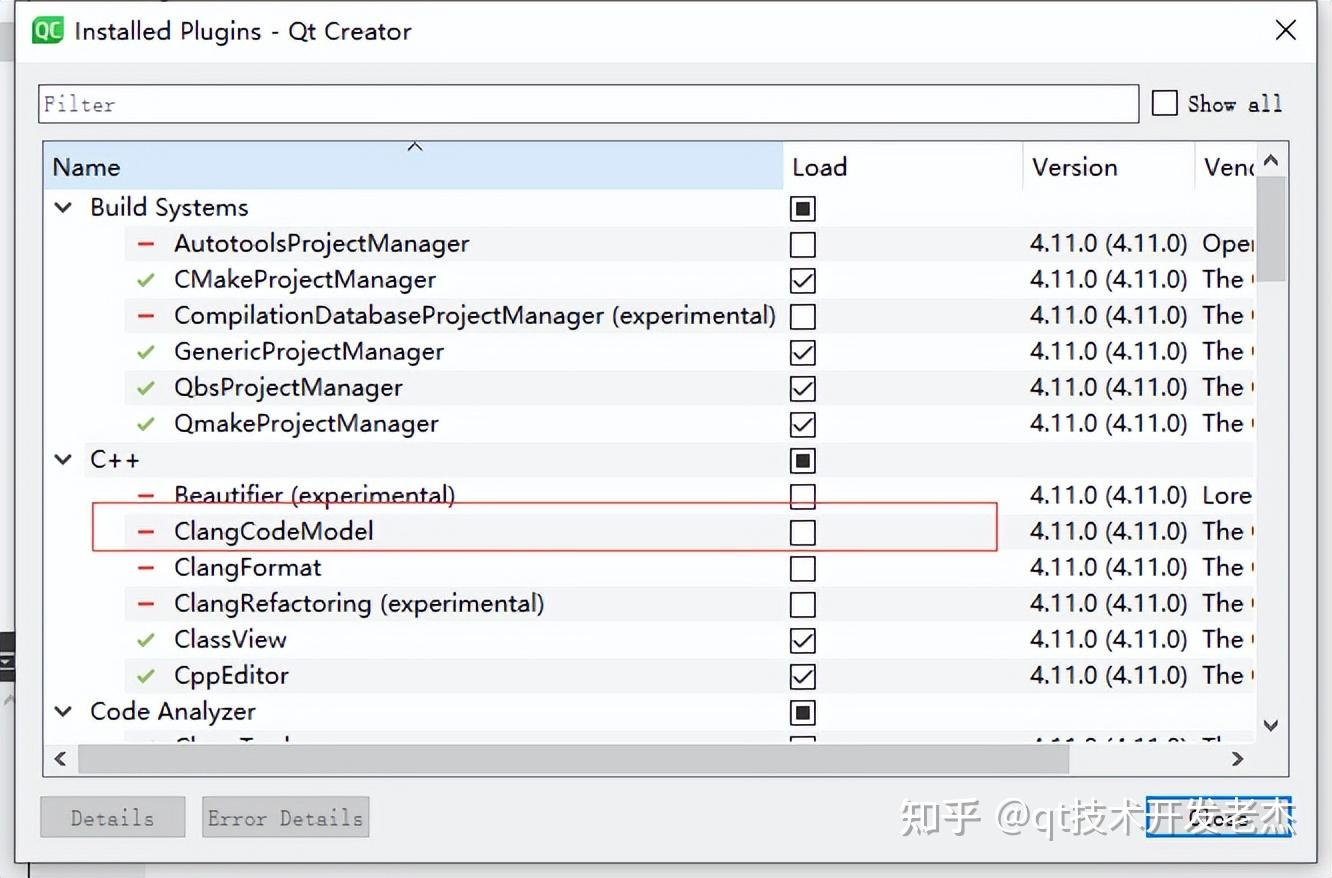
Task: Collapse the C++ section
Action: tap(62, 460)
